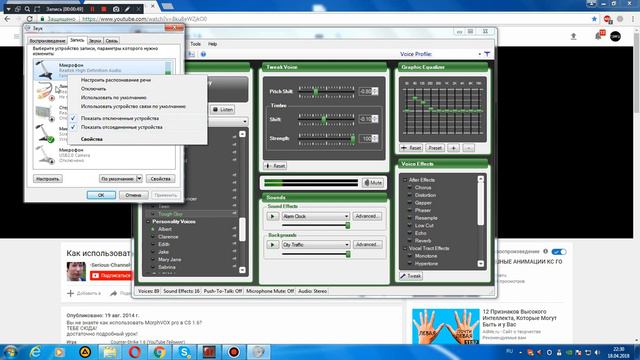Open the Voice Profile dropdown arrow
The image size is (640, 360).
pyautogui.click(x=480, y=54)
